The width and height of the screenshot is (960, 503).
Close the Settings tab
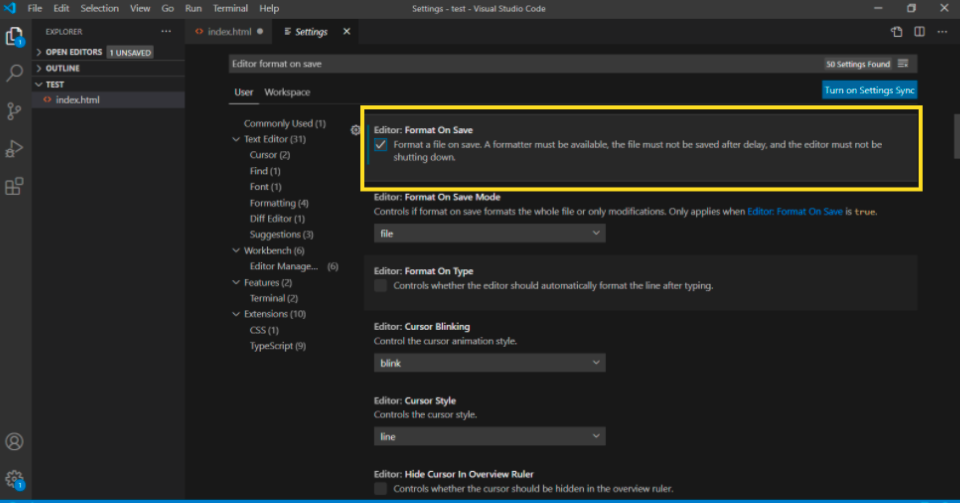click(347, 32)
